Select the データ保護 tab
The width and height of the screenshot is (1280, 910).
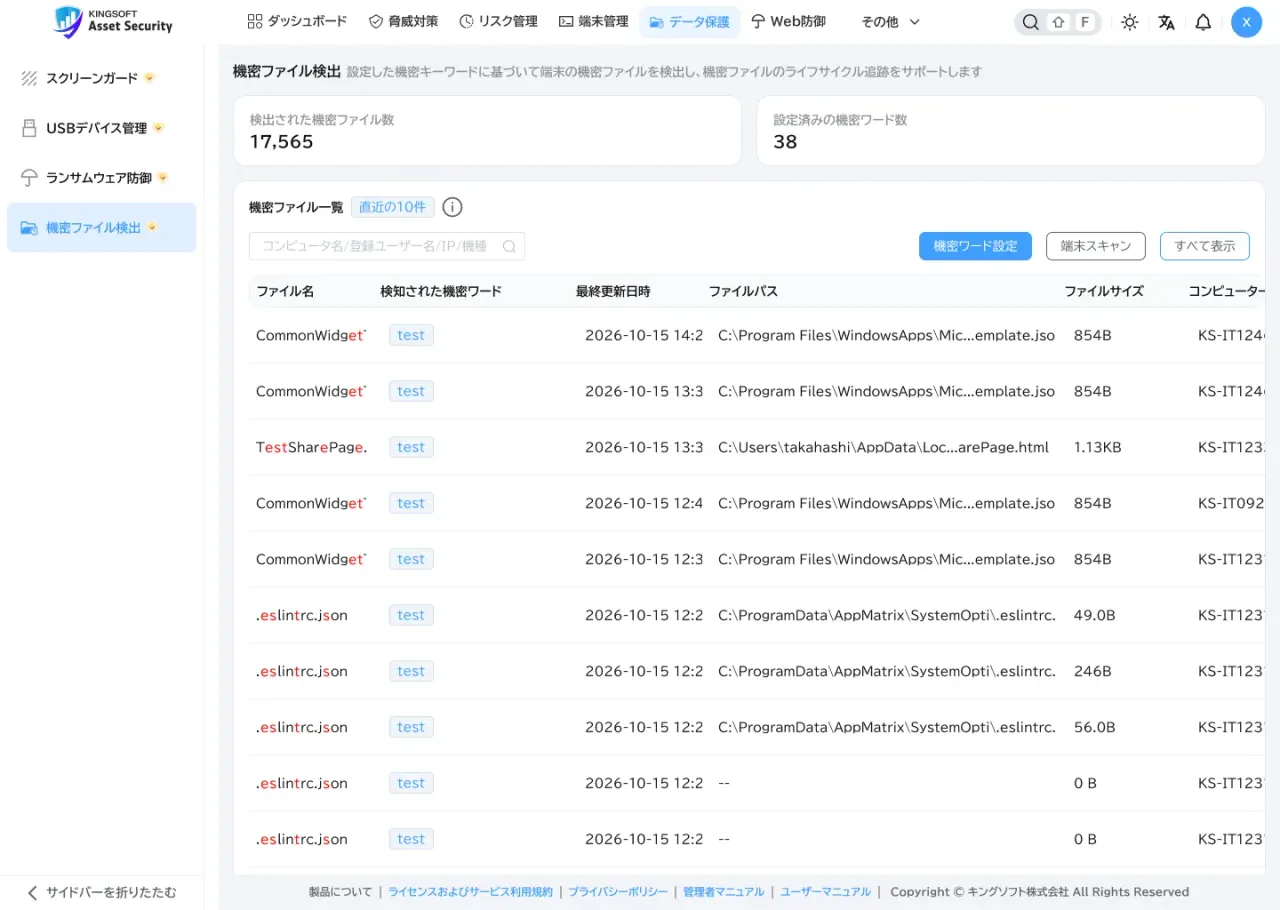coord(689,21)
